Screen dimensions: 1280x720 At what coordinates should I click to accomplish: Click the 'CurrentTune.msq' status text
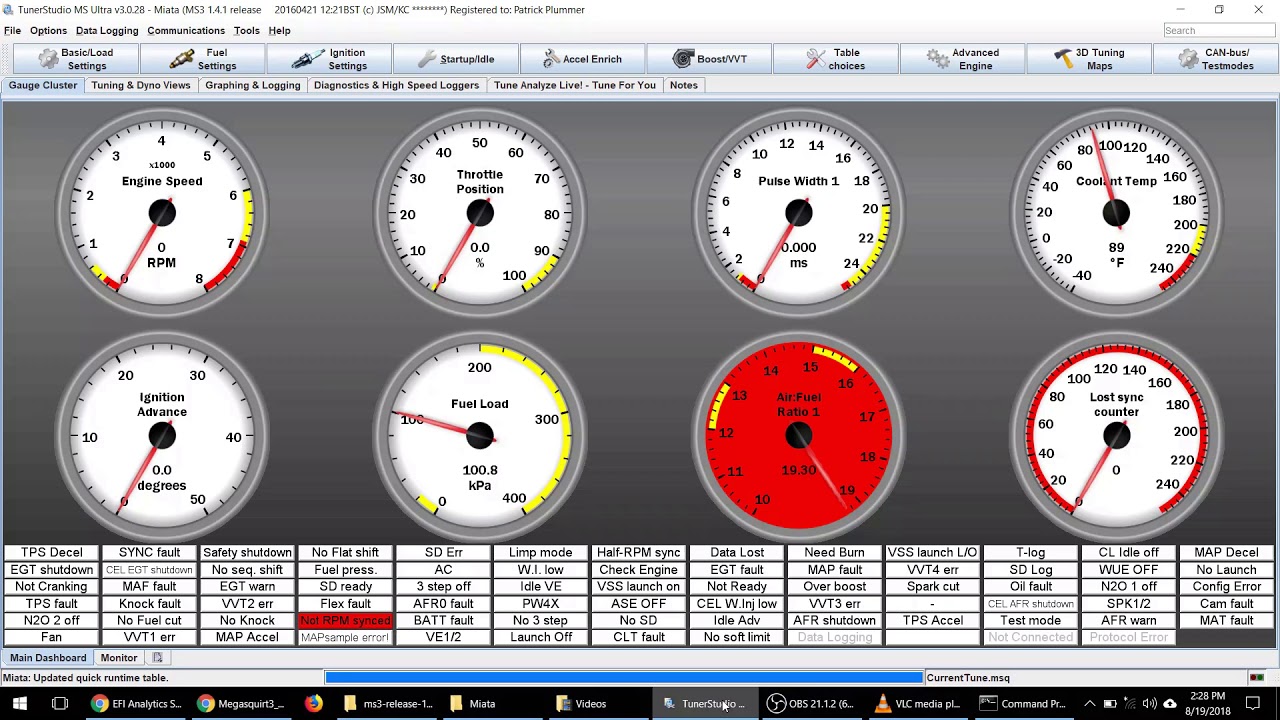[968, 678]
